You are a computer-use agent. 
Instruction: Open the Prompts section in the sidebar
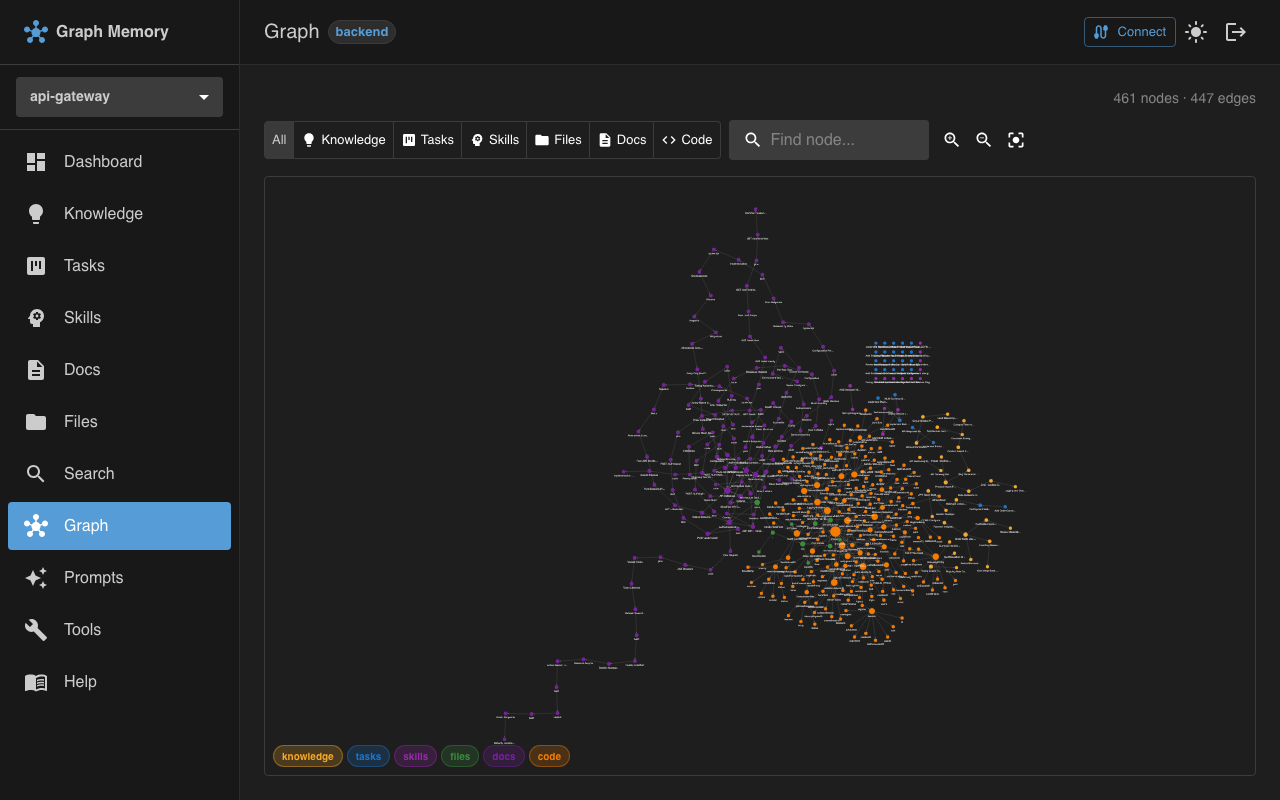click(94, 577)
